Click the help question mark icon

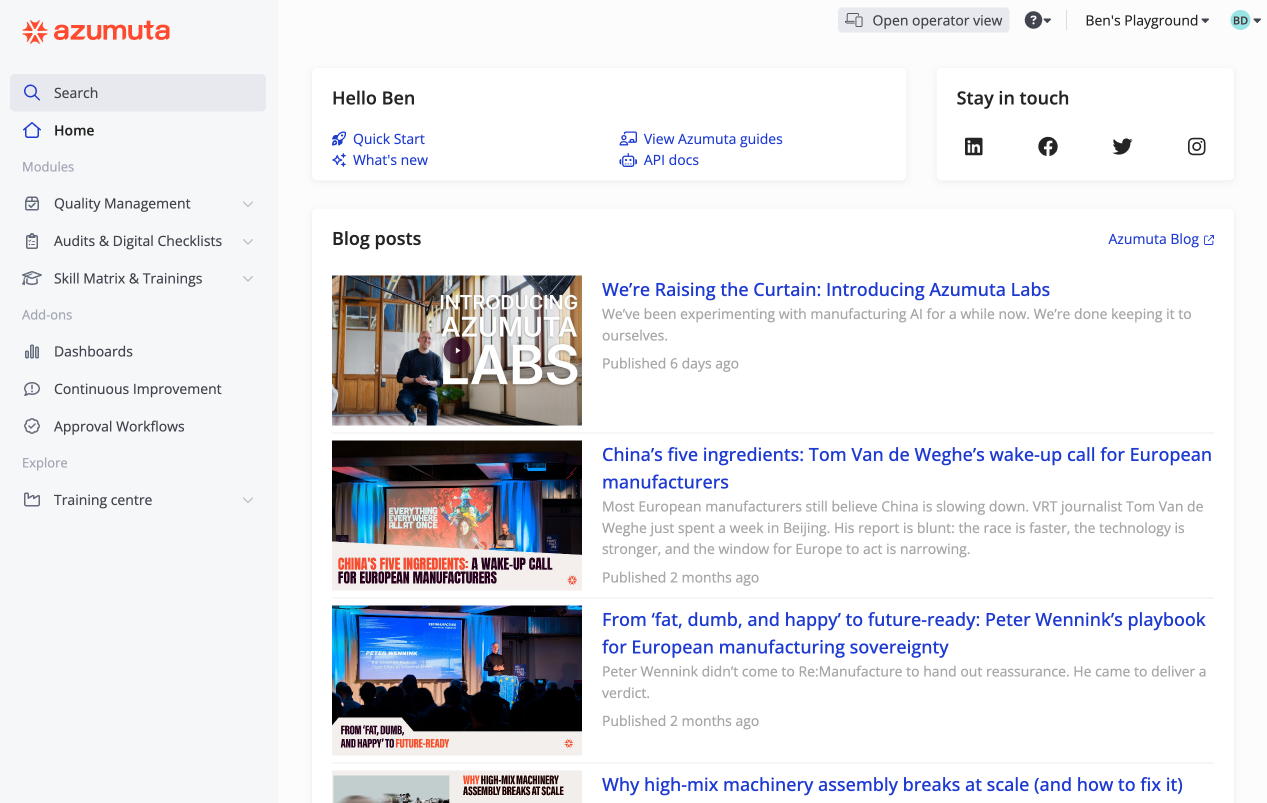(1034, 20)
